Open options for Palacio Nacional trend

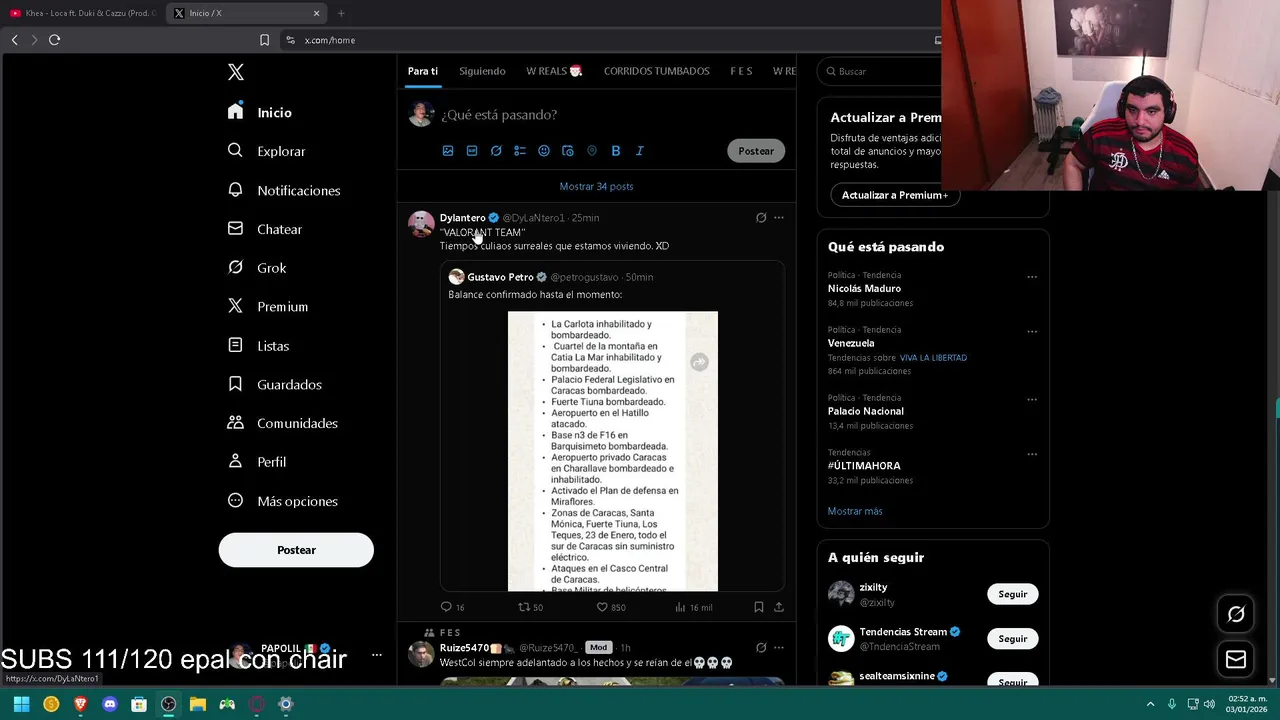1032,400
